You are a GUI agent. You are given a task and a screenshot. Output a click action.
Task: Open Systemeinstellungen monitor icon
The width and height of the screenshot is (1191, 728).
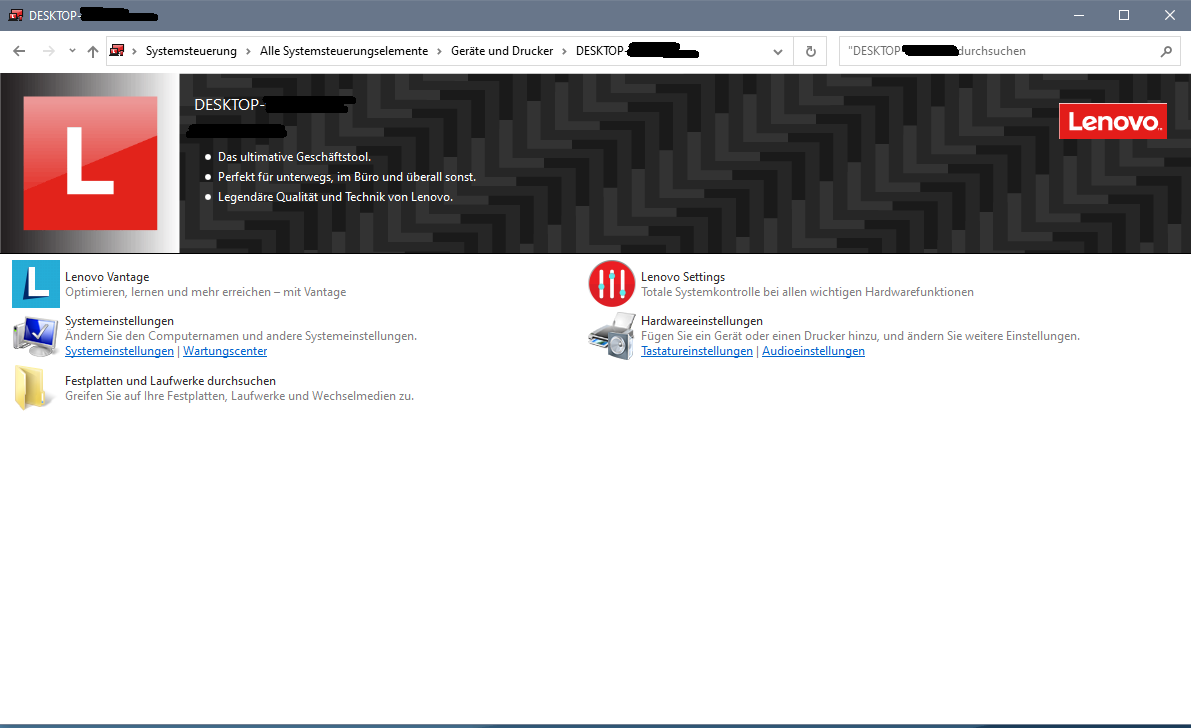[x=36, y=337]
